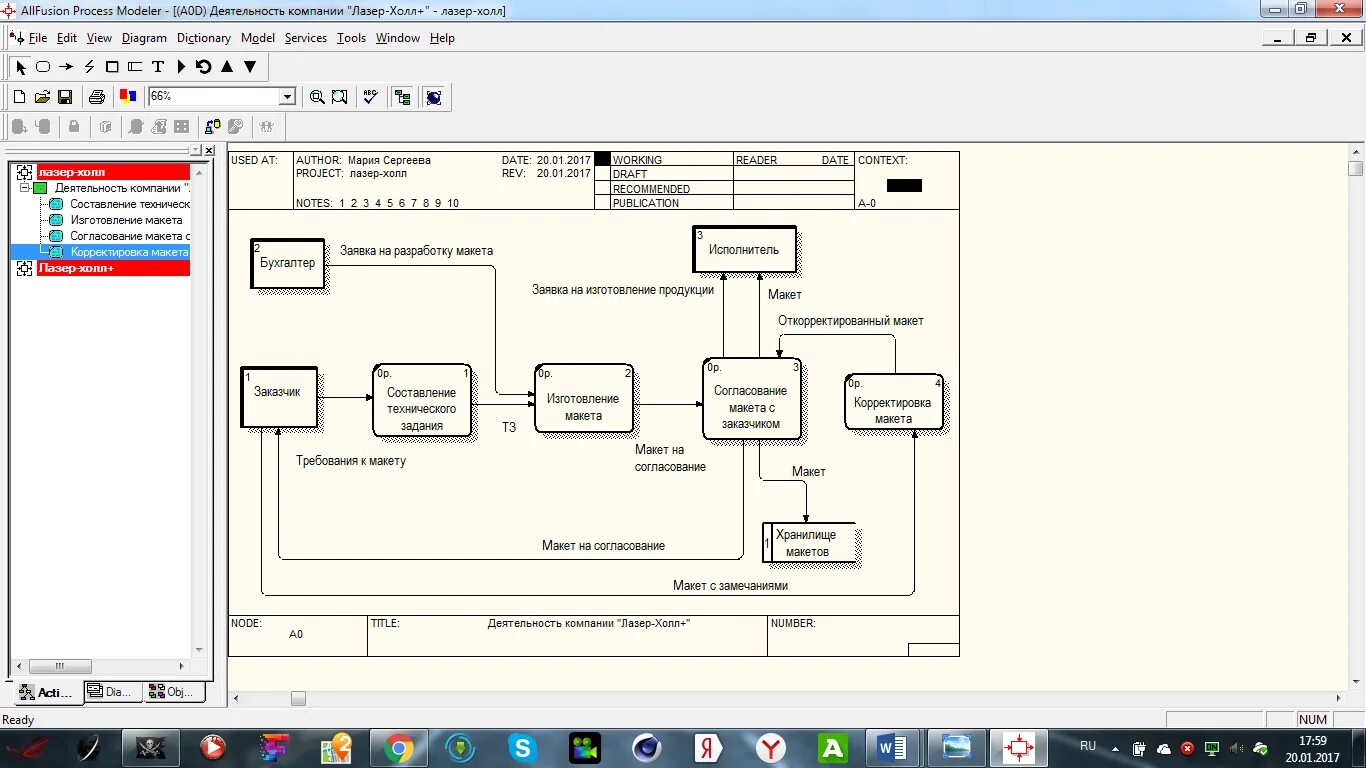Go to sibling diagram icon
This screenshot has width=1366, height=768.
point(204,67)
